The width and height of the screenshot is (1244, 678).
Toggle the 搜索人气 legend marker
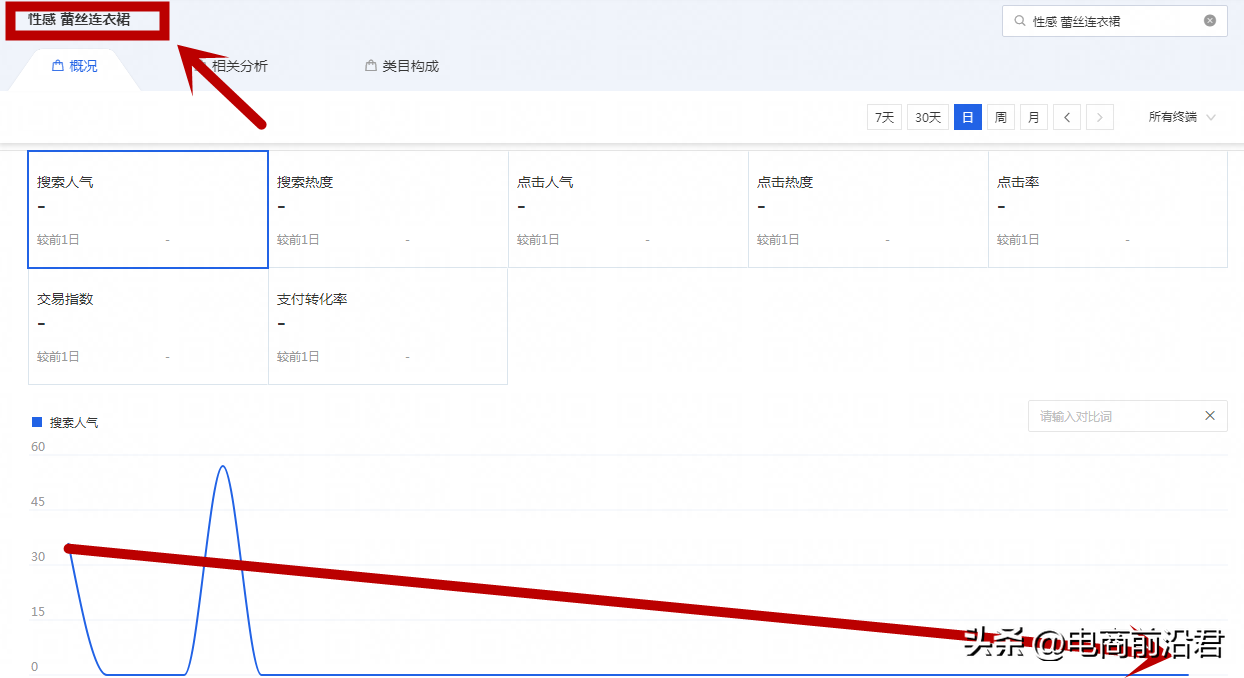pos(37,422)
